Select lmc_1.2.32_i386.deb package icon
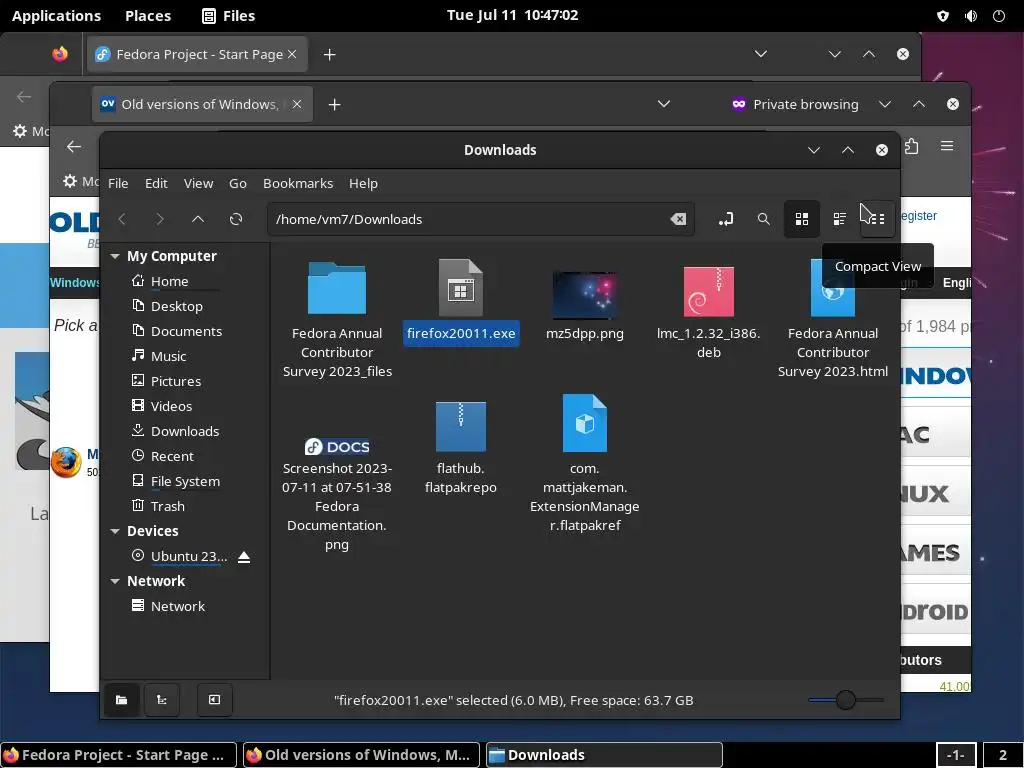The height and width of the screenshot is (768, 1024). click(709, 291)
